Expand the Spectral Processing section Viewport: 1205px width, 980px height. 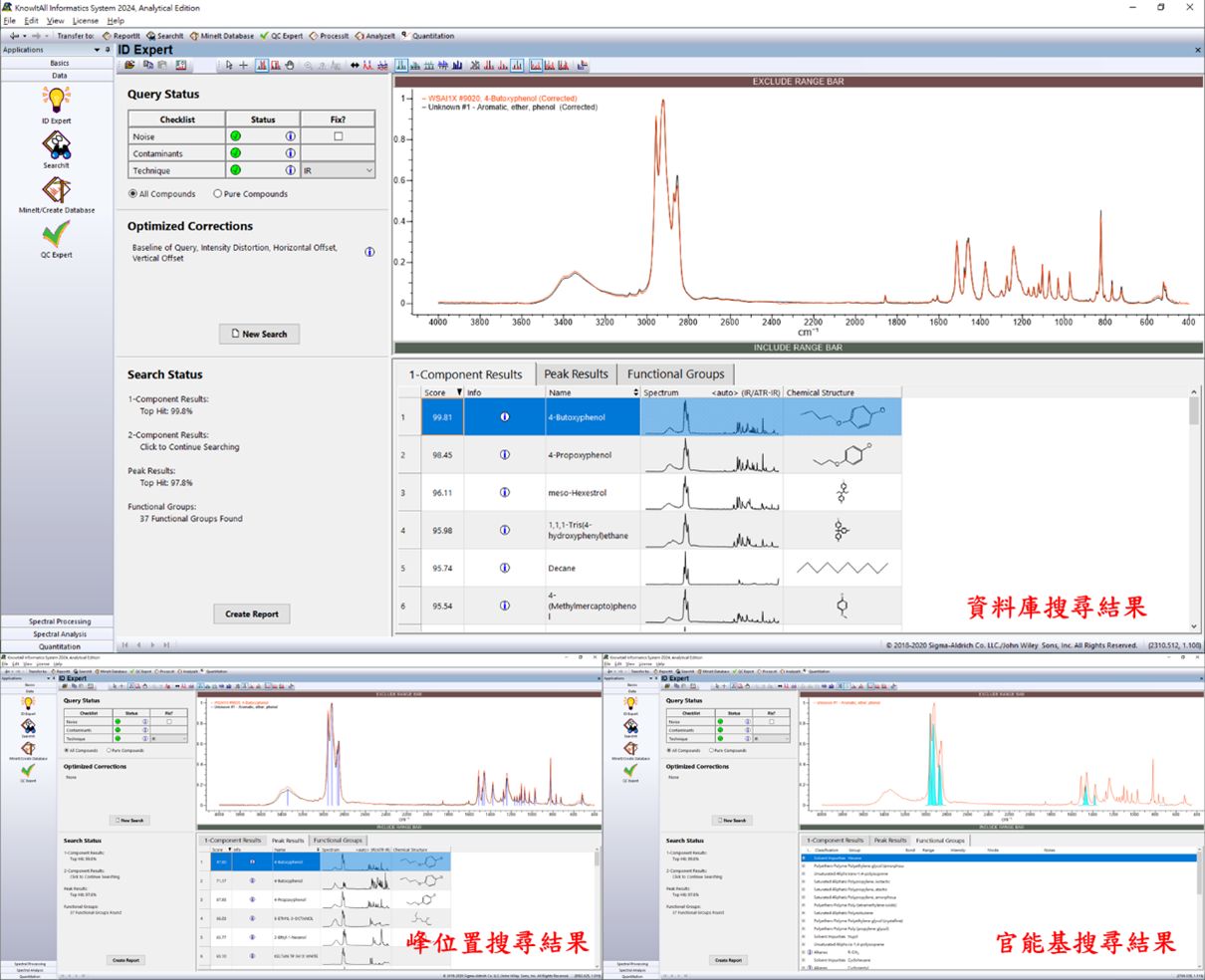[x=58, y=621]
